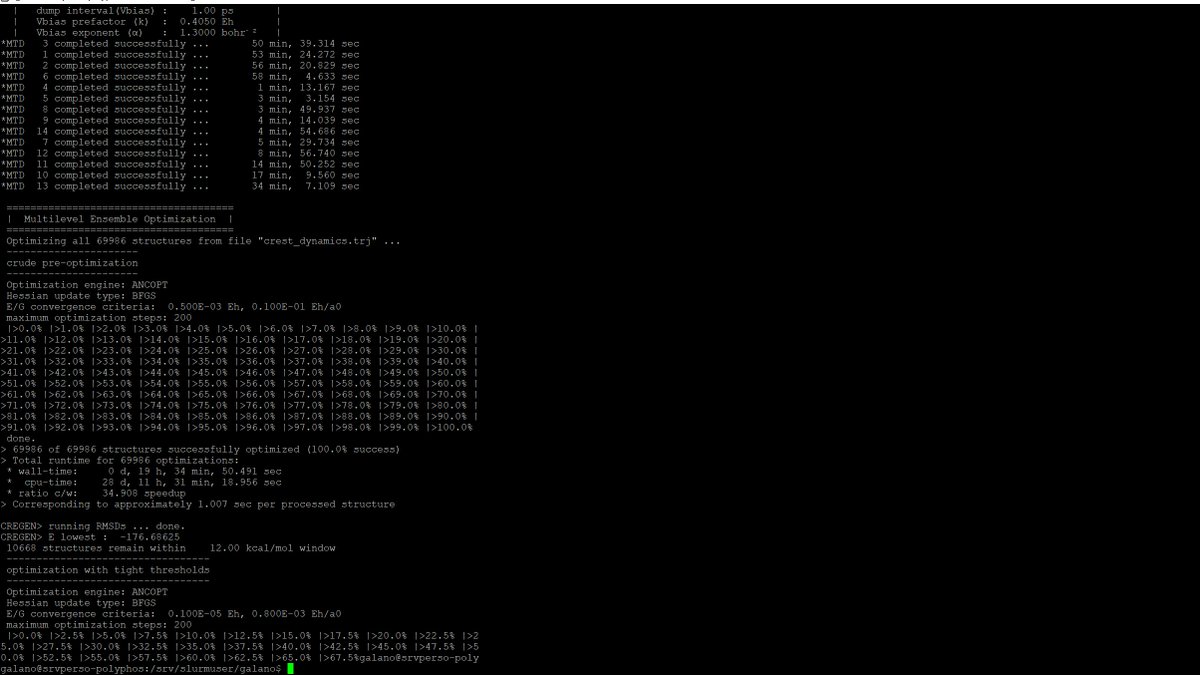Click the cpu-time line (28 d, 11 h)
Image resolution: width=1200 pixels, height=675 pixels.
click(144, 482)
